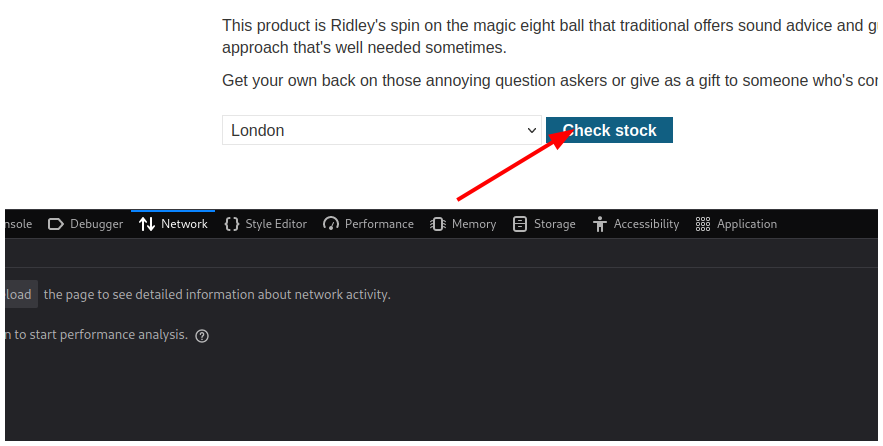Open the Memory tab label
The image size is (883, 446).
(474, 224)
